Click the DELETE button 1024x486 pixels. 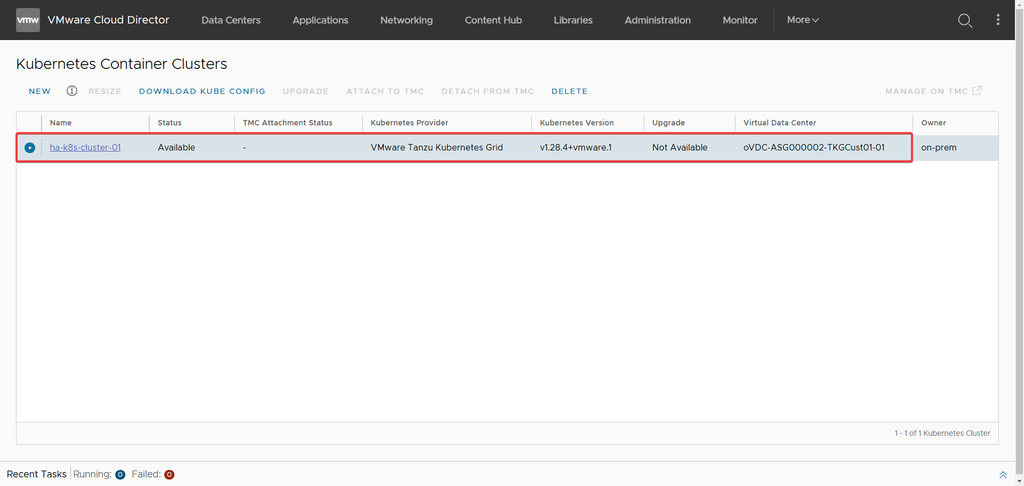(569, 91)
